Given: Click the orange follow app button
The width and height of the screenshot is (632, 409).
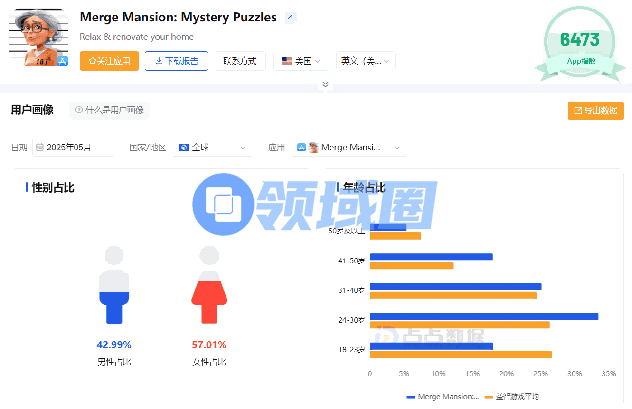Looking at the screenshot, I should click(109, 61).
